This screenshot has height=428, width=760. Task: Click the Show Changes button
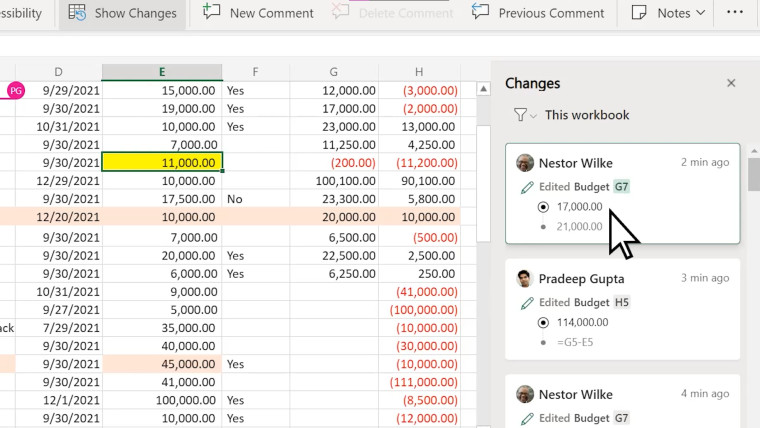(x=123, y=14)
